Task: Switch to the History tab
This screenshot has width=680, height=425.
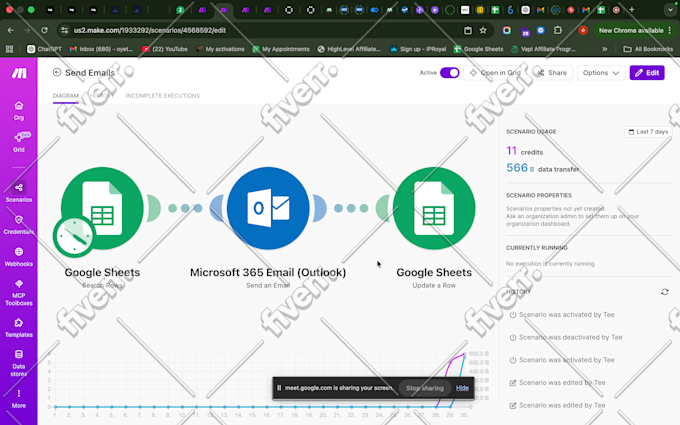Action: [x=102, y=95]
